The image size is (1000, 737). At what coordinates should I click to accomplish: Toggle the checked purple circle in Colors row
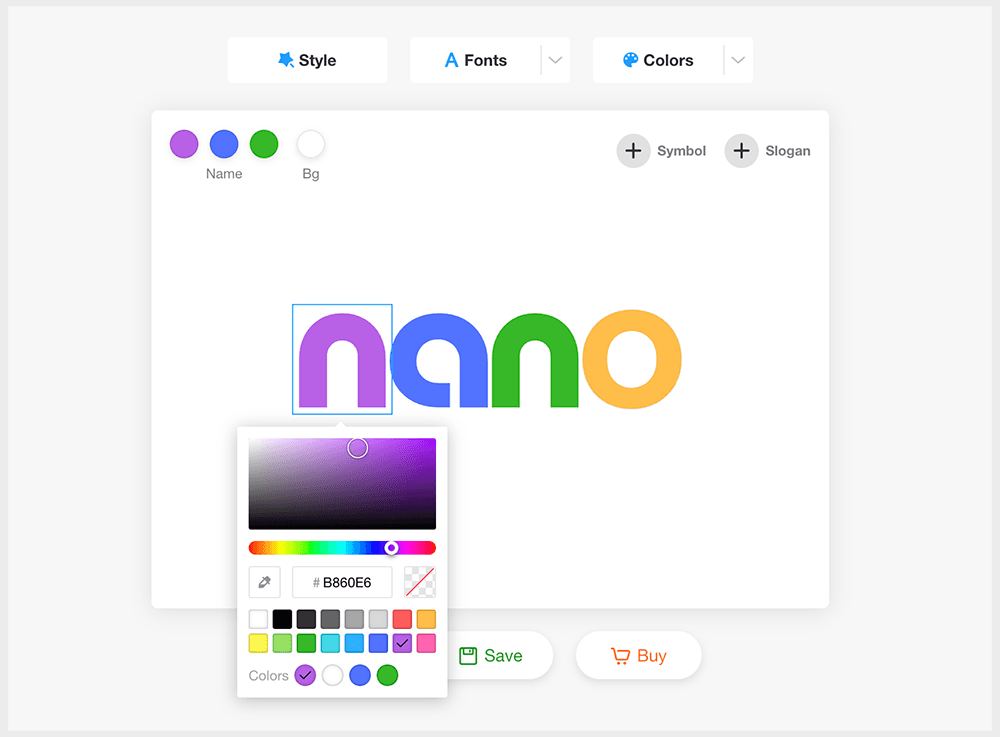tap(305, 675)
